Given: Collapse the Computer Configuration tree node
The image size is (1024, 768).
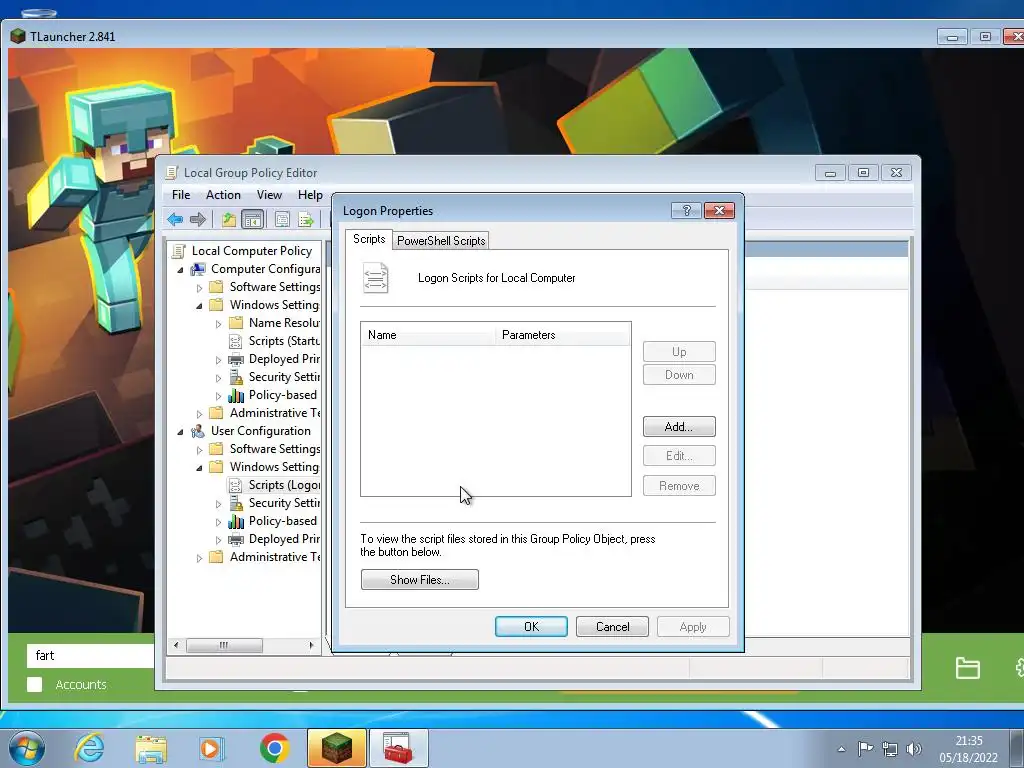Looking at the screenshot, I should pos(180,270).
